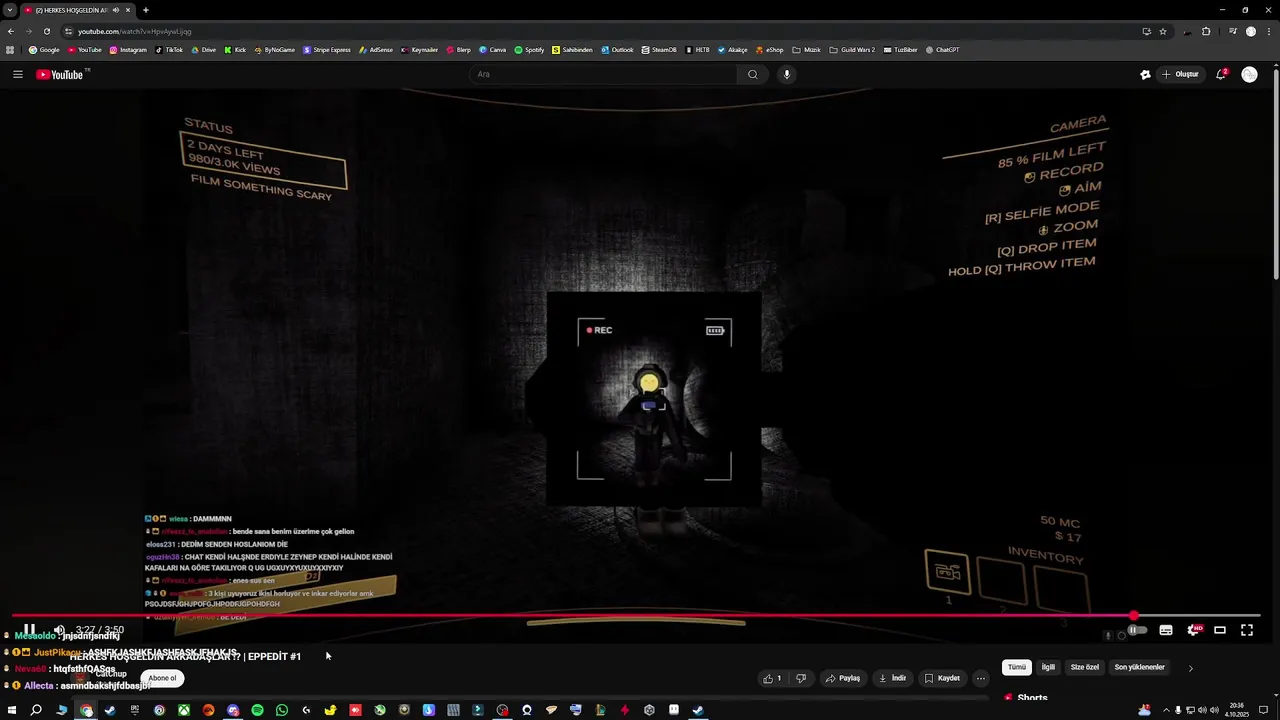Open the SteamDB bookmark
Image resolution: width=1280 pixels, height=720 pixels.
[659, 50]
